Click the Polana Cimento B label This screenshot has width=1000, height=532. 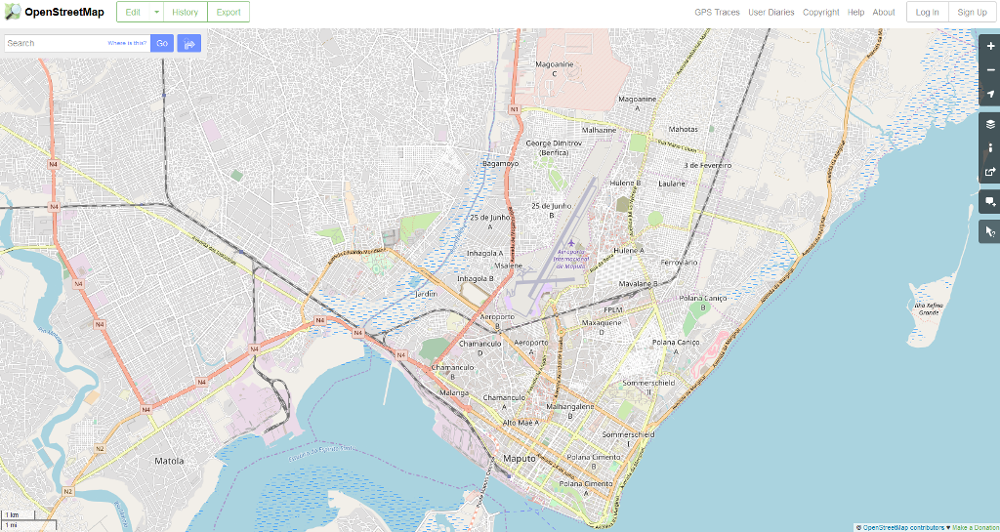pyautogui.click(x=594, y=461)
